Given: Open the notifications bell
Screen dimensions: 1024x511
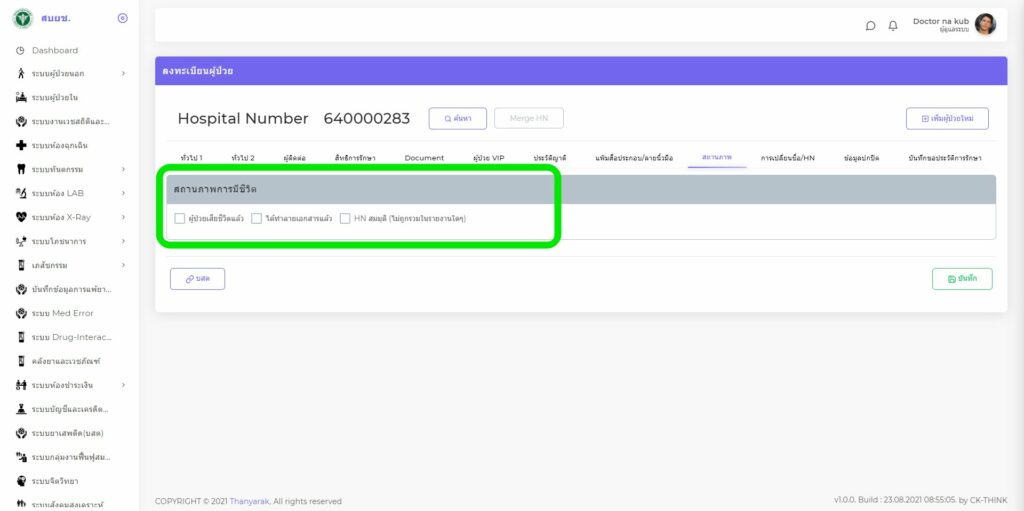Looking at the screenshot, I should pos(893,25).
